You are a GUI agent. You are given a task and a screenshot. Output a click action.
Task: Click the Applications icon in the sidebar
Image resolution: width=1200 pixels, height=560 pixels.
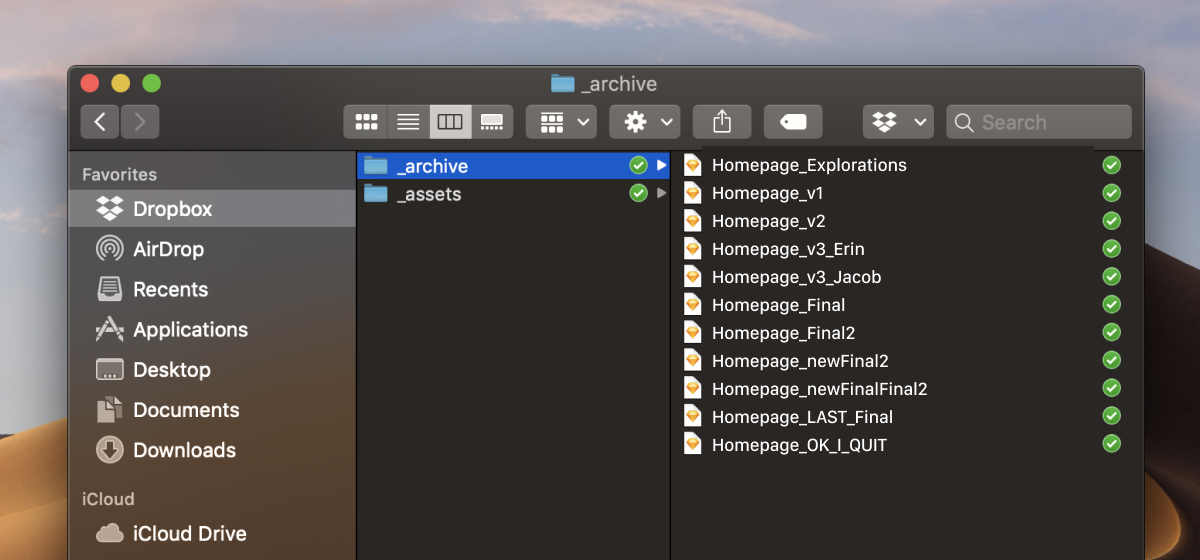109,329
